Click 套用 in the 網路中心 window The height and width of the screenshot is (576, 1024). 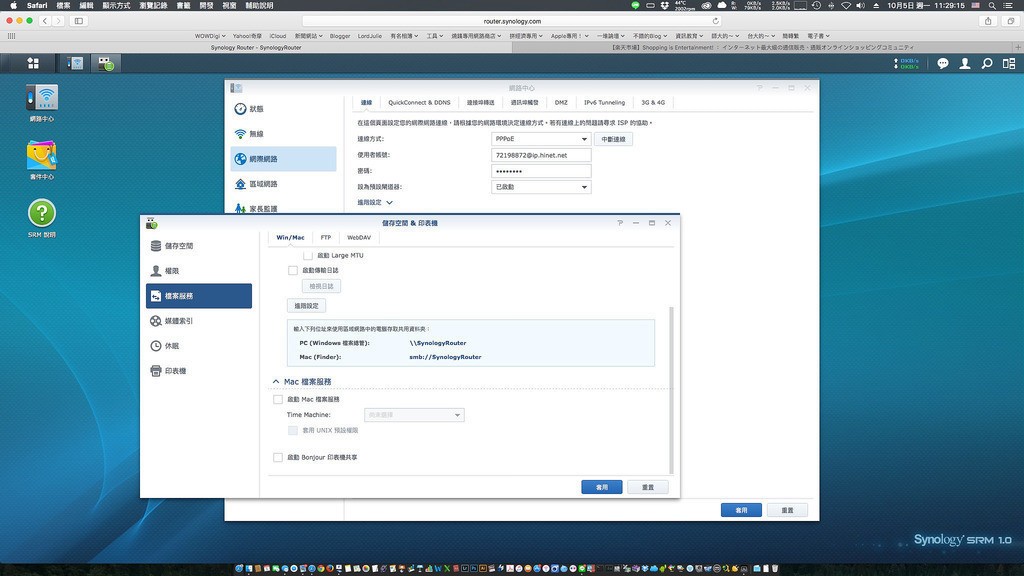click(741, 510)
